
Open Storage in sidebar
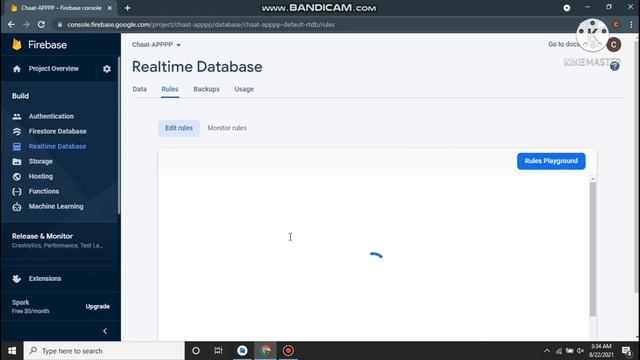pyautogui.click(x=40, y=162)
